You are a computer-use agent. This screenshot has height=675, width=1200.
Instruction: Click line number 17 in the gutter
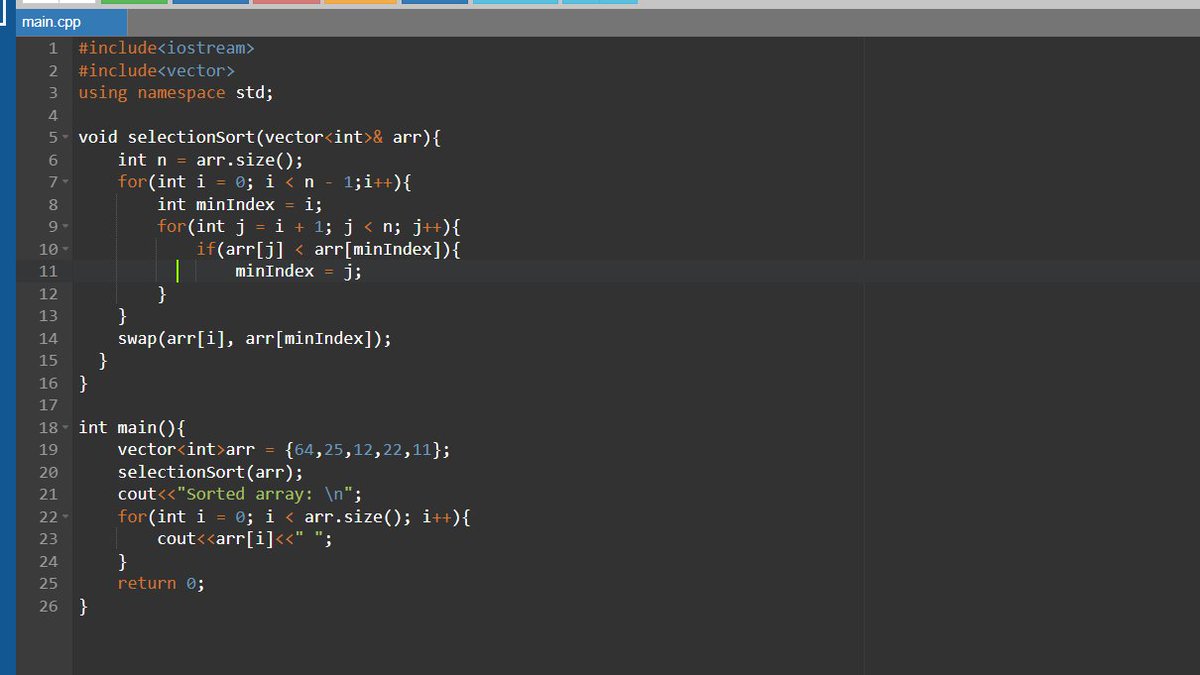pyautogui.click(x=48, y=405)
